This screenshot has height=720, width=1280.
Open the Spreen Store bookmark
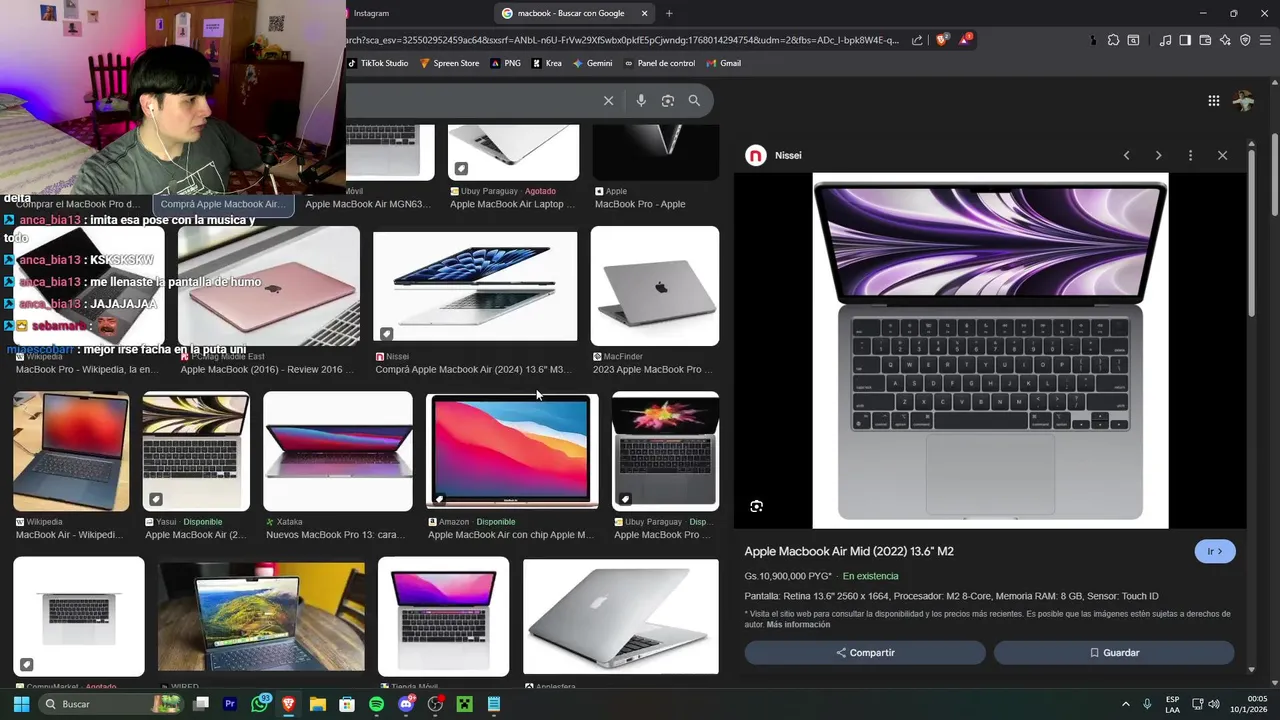(x=450, y=63)
